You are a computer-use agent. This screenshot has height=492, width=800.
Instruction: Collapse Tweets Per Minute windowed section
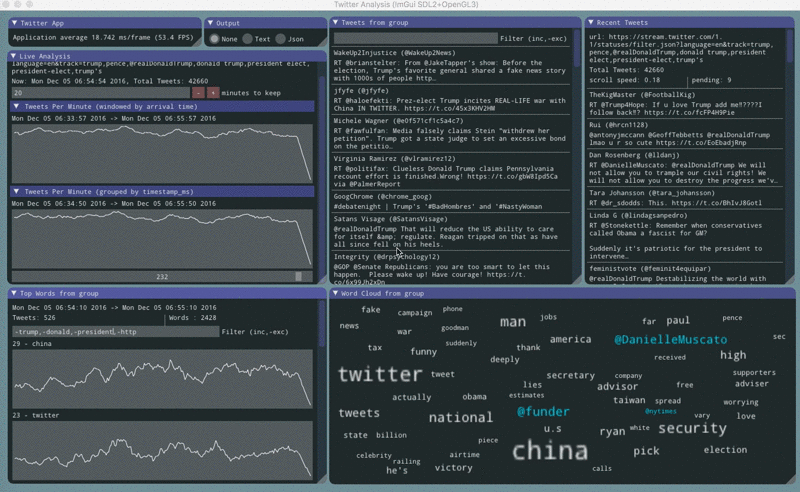coord(16,107)
